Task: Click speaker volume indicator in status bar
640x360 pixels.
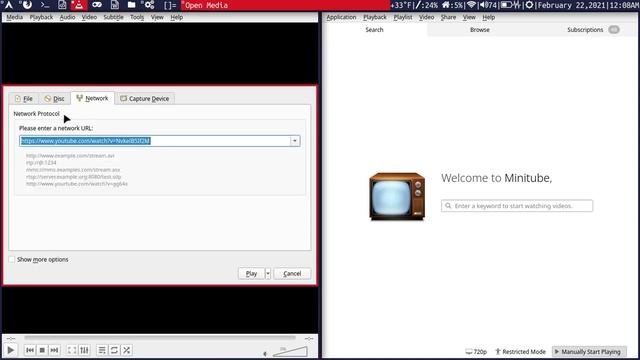Action: [x=488, y=5]
